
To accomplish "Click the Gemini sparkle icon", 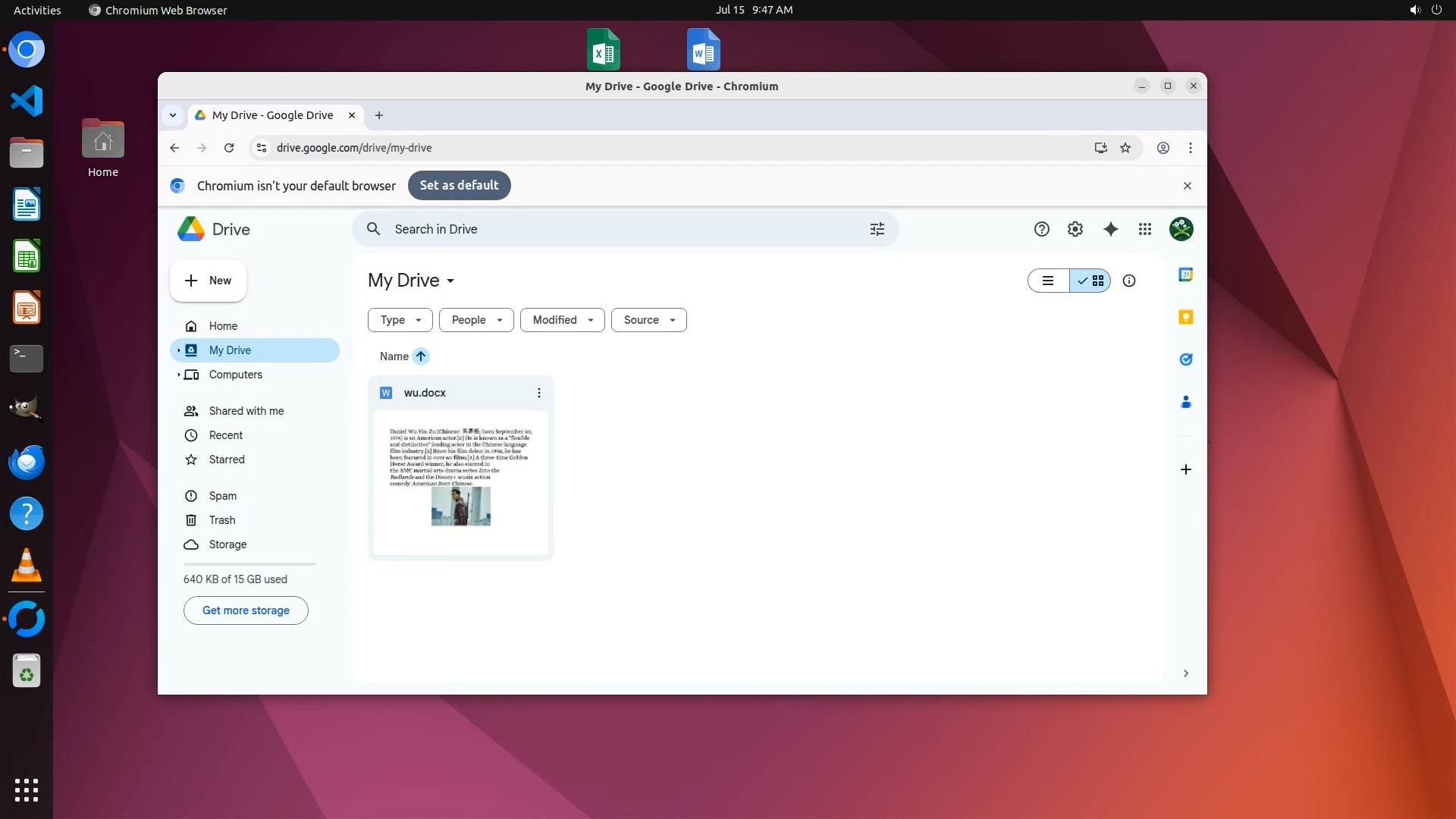I will click(x=1110, y=229).
